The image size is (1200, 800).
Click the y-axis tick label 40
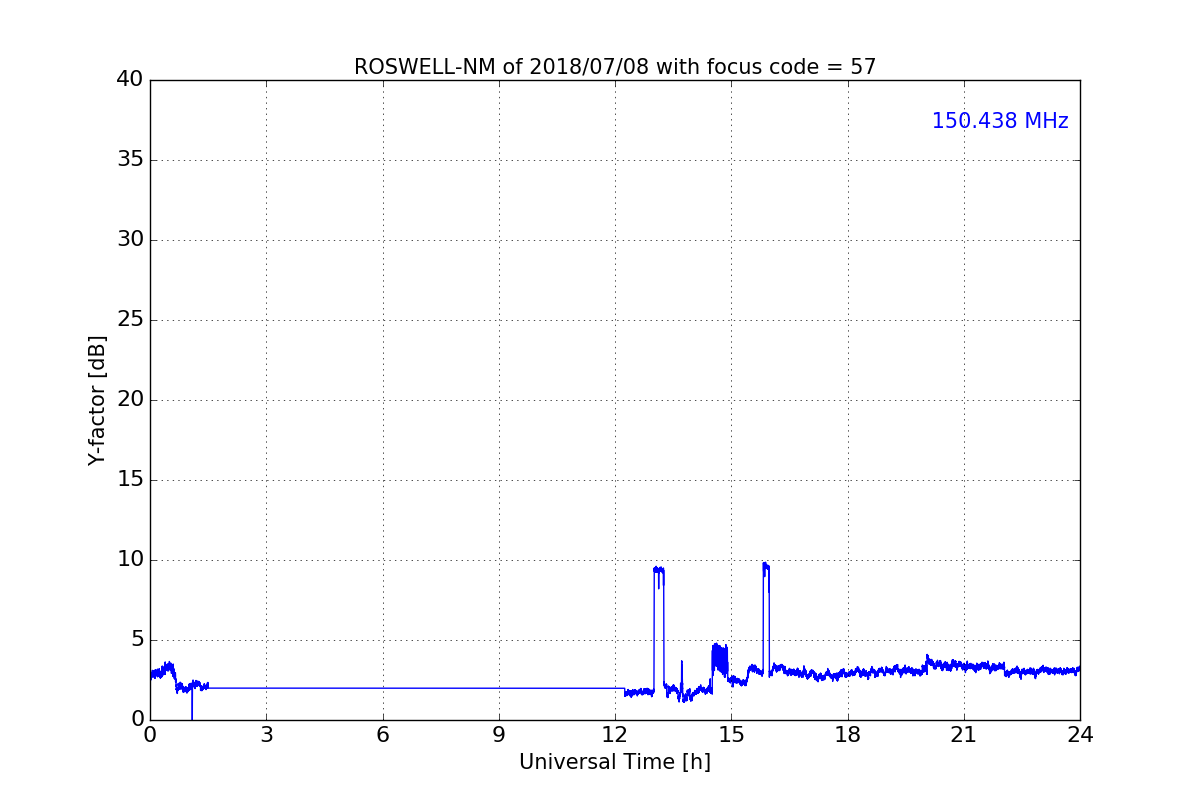point(130,80)
